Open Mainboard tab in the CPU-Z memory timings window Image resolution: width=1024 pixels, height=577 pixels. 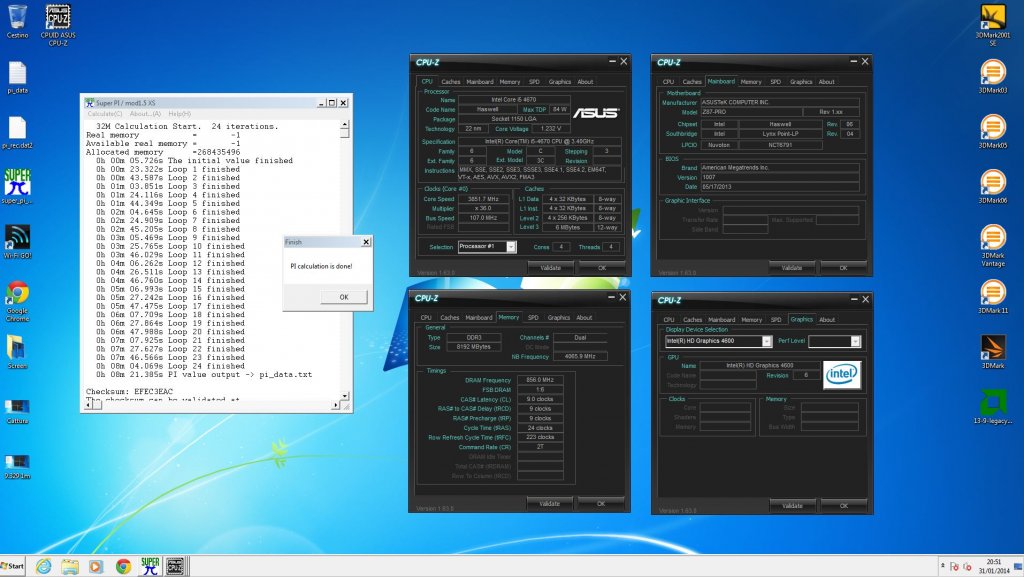coord(479,317)
